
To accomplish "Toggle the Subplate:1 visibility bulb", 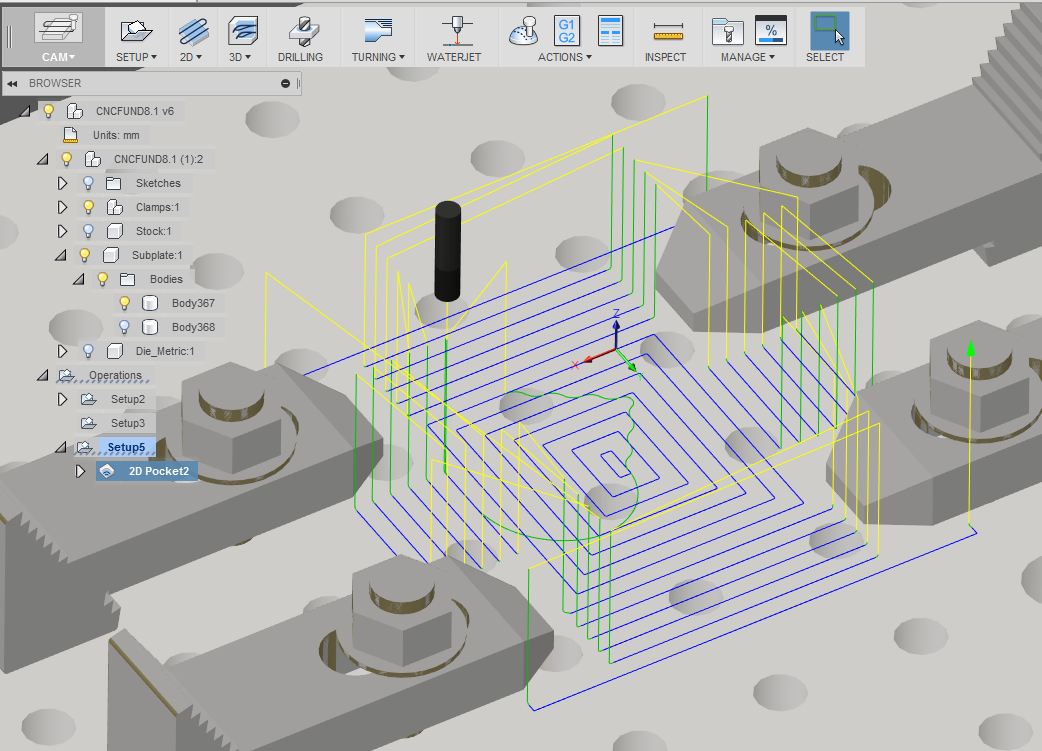I will (84, 255).
